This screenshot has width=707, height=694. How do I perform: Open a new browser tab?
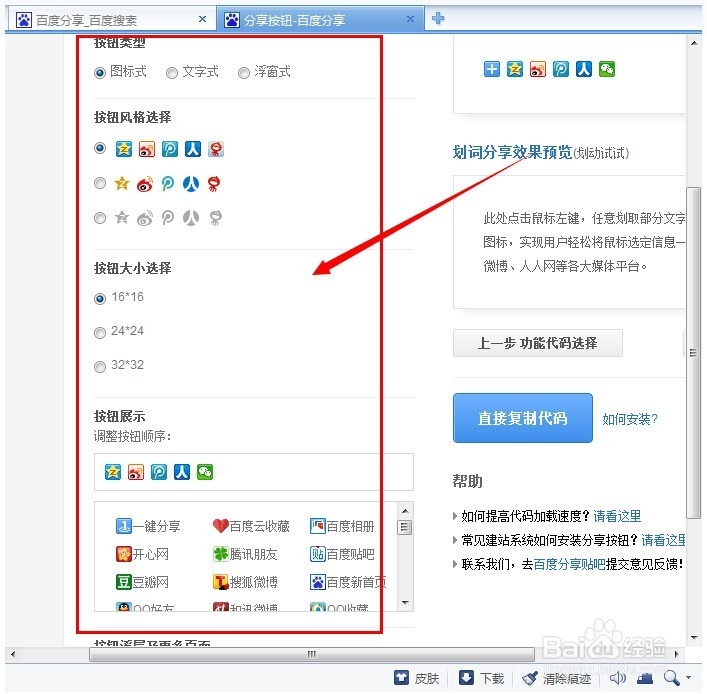point(438,18)
